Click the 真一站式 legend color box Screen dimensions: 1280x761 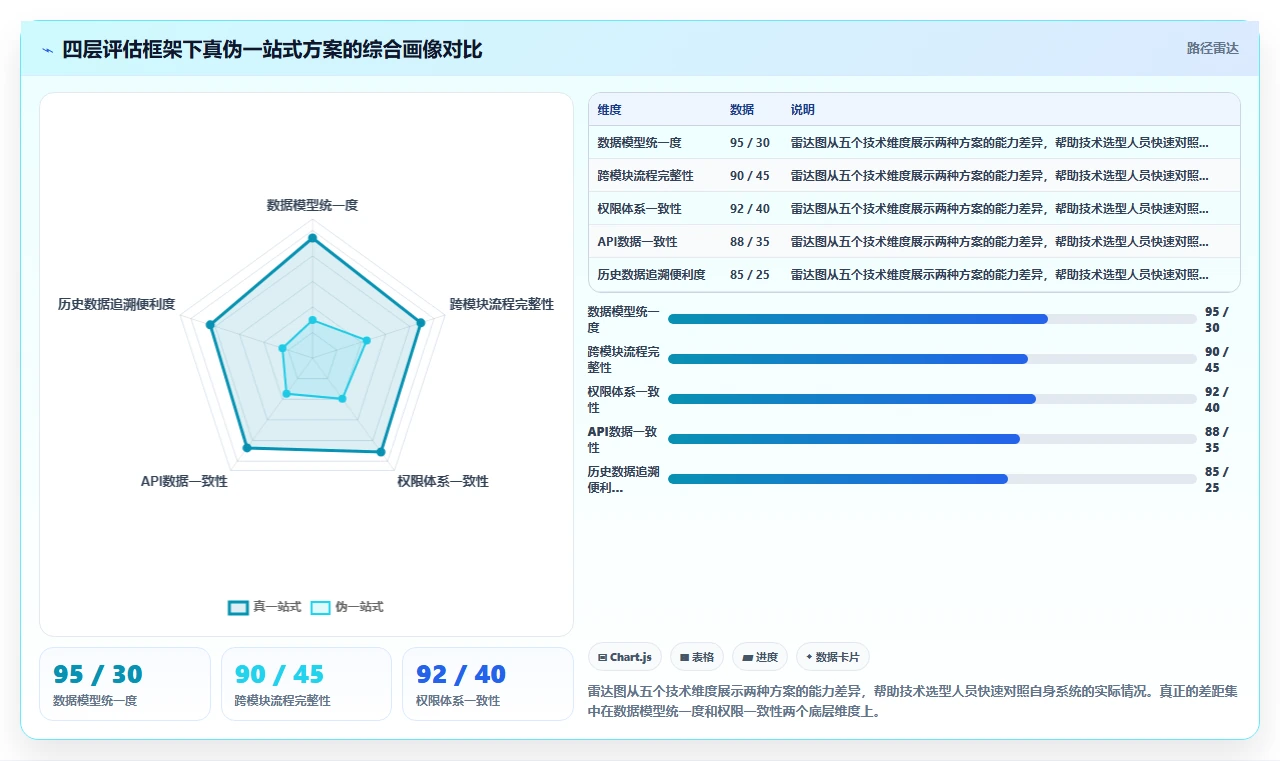tap(238, 607)
